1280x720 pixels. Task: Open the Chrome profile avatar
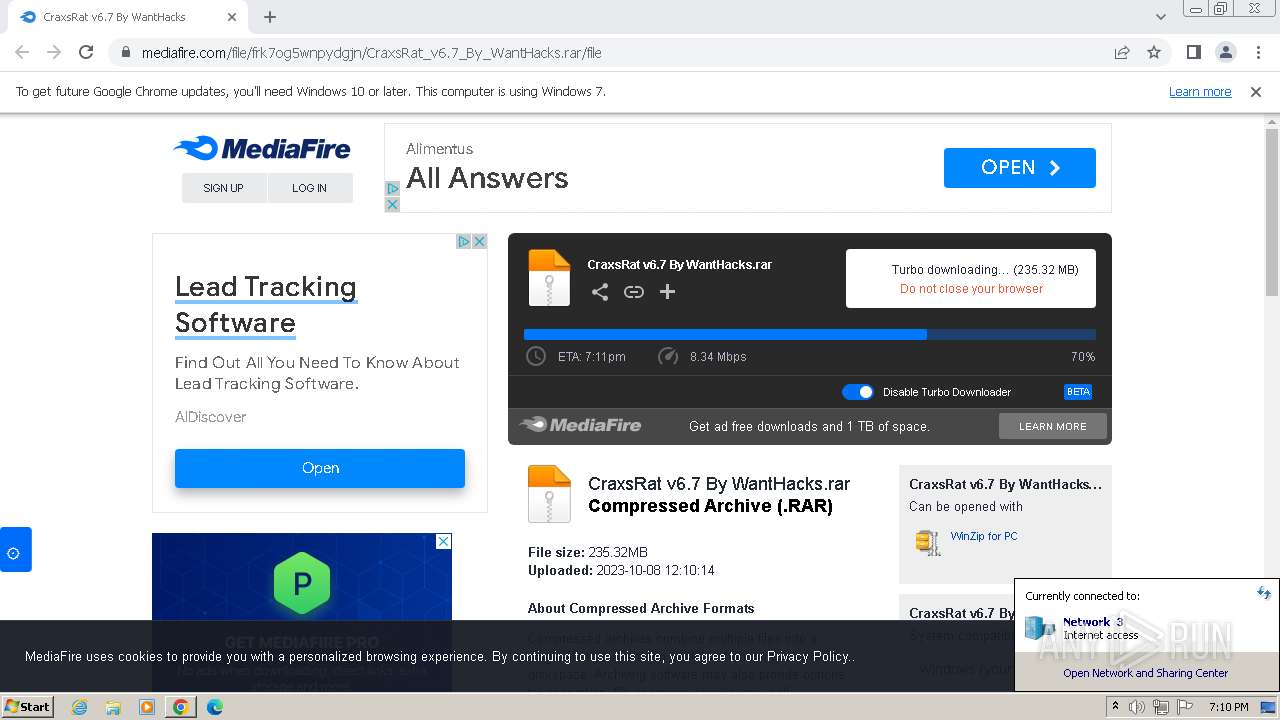(1225, 52)
